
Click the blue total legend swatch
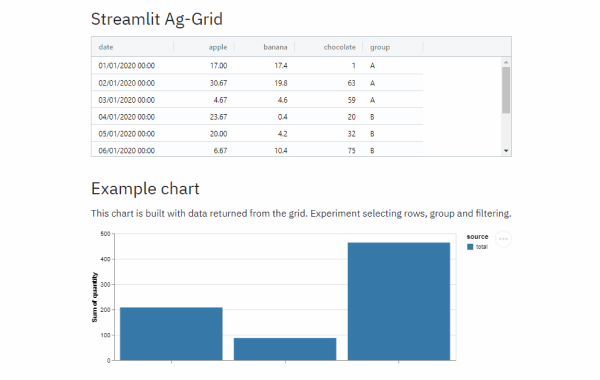470,247
